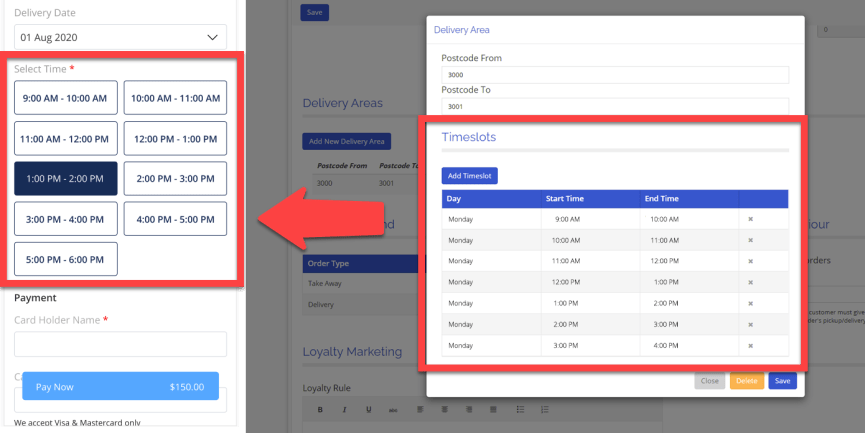Open the Delivery Date dropdown
The image size is (865, 433).
click(x=120, y=37)
